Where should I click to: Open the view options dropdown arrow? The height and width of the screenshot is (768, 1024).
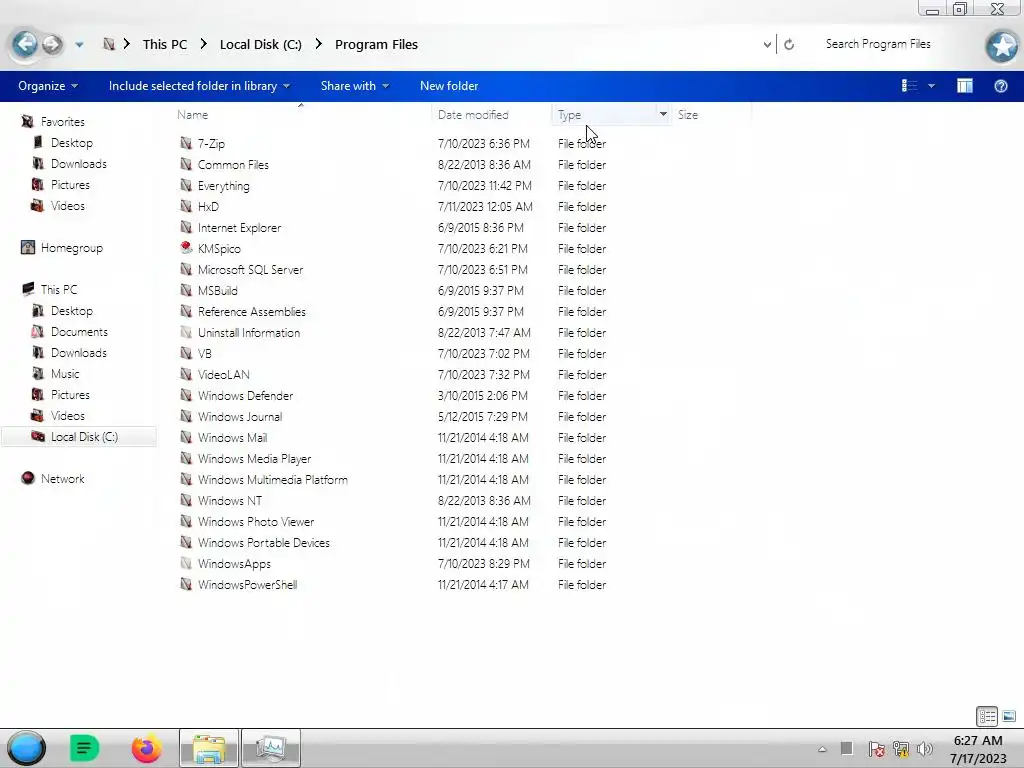(x=931, y=86)
